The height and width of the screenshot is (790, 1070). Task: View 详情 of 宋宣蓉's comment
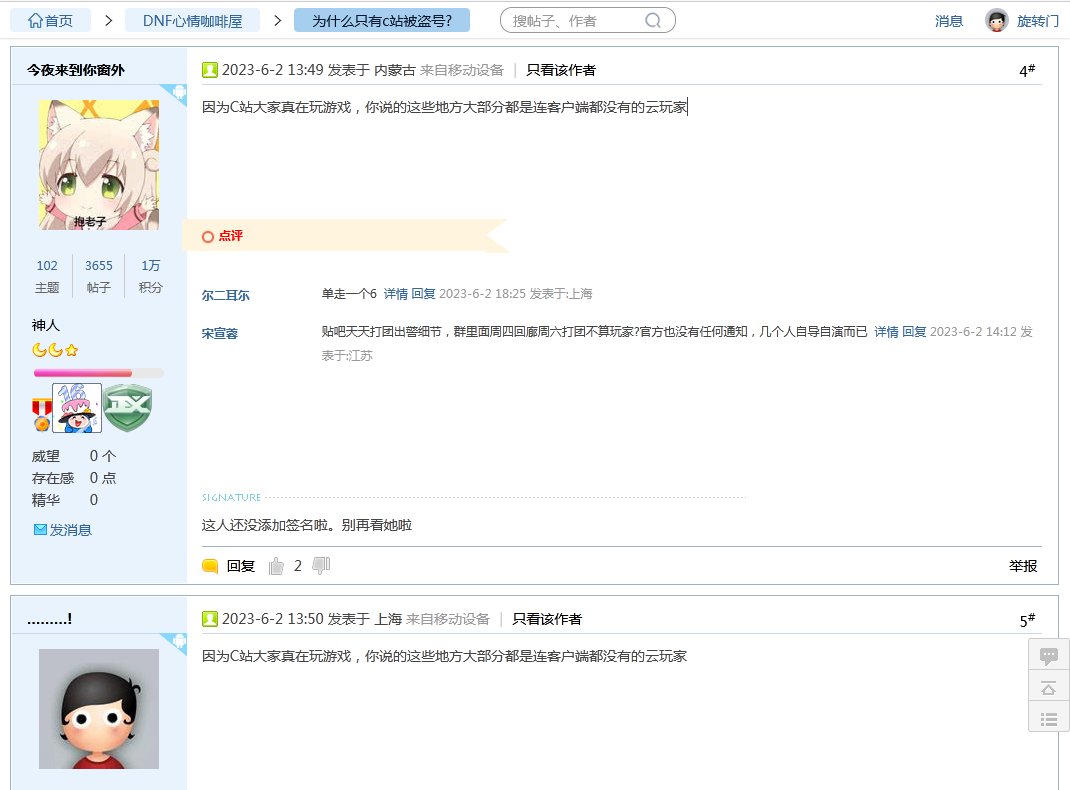tap(886, 332)
